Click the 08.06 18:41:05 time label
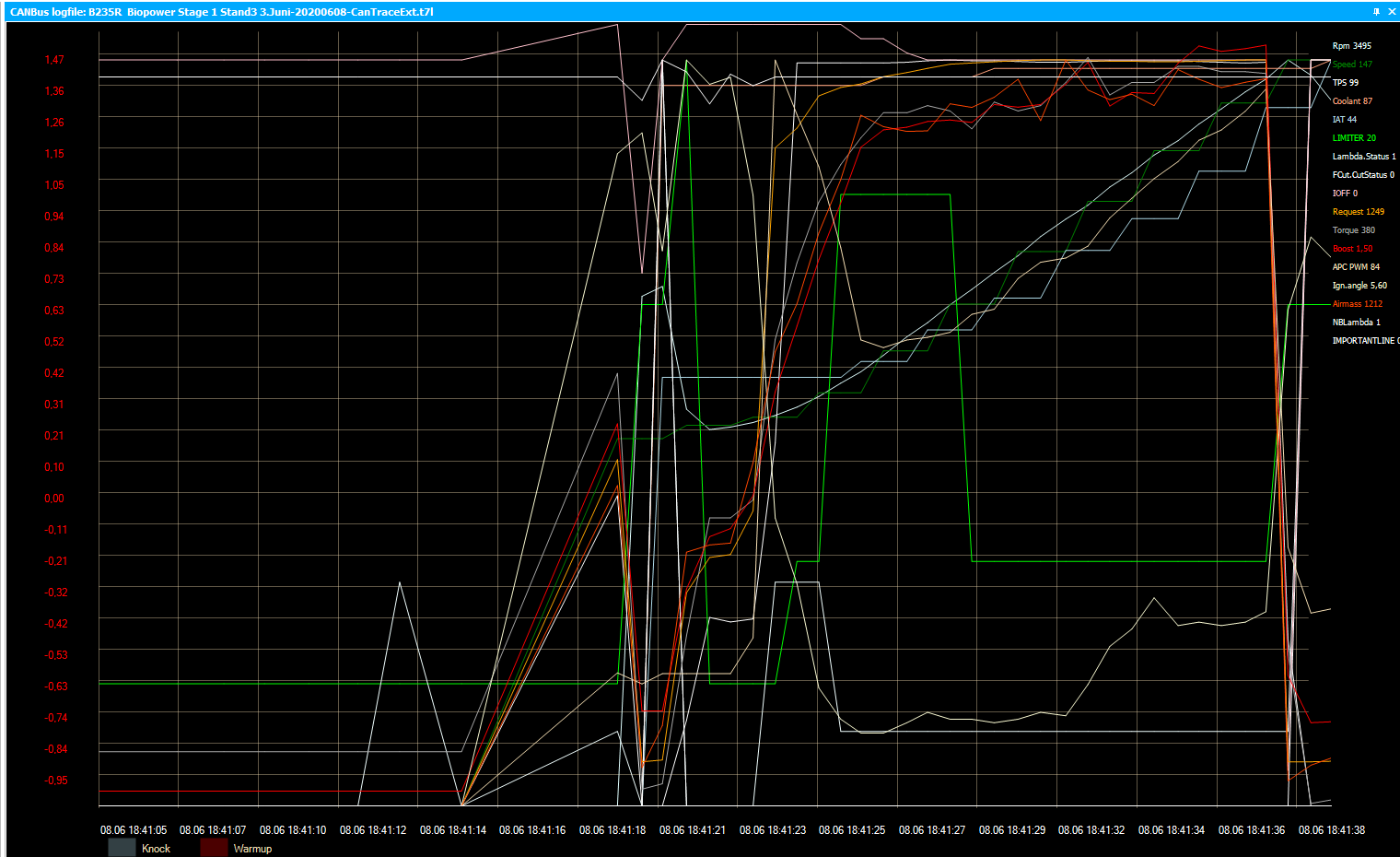Image resolution: width=1400 pixels, height=857 pixels. pos(134,830)
